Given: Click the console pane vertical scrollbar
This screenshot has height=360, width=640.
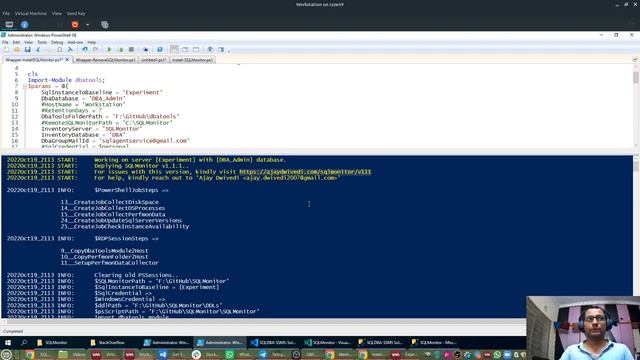Looking at the screenshot, I should [x=636, y=237].
